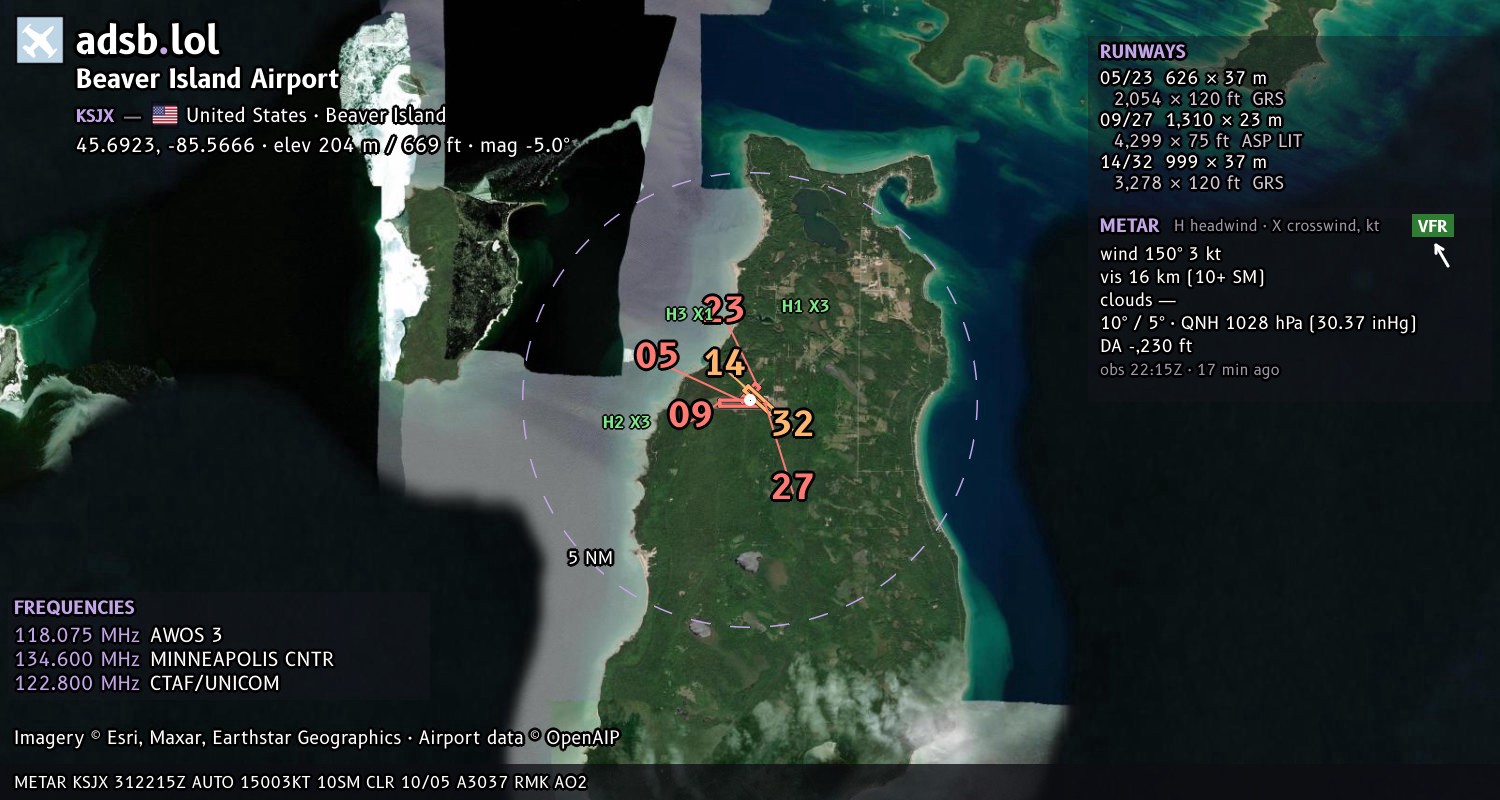The height and width of the screenshot is (800, 1500).
Task: Click runway 09 label on the map
Action: [x=690, y=414]
